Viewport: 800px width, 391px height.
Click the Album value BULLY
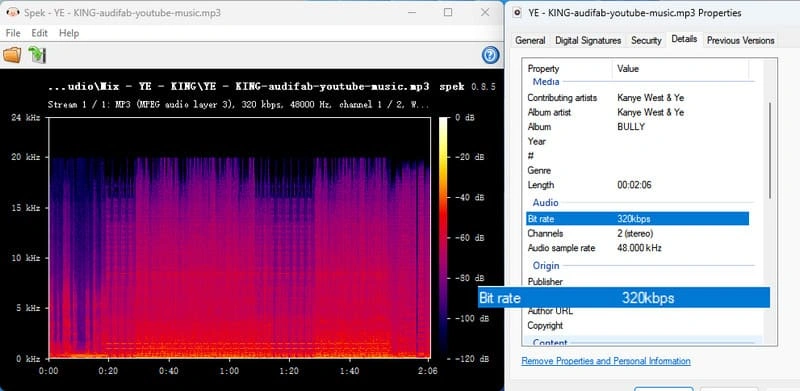pos(631,127)
